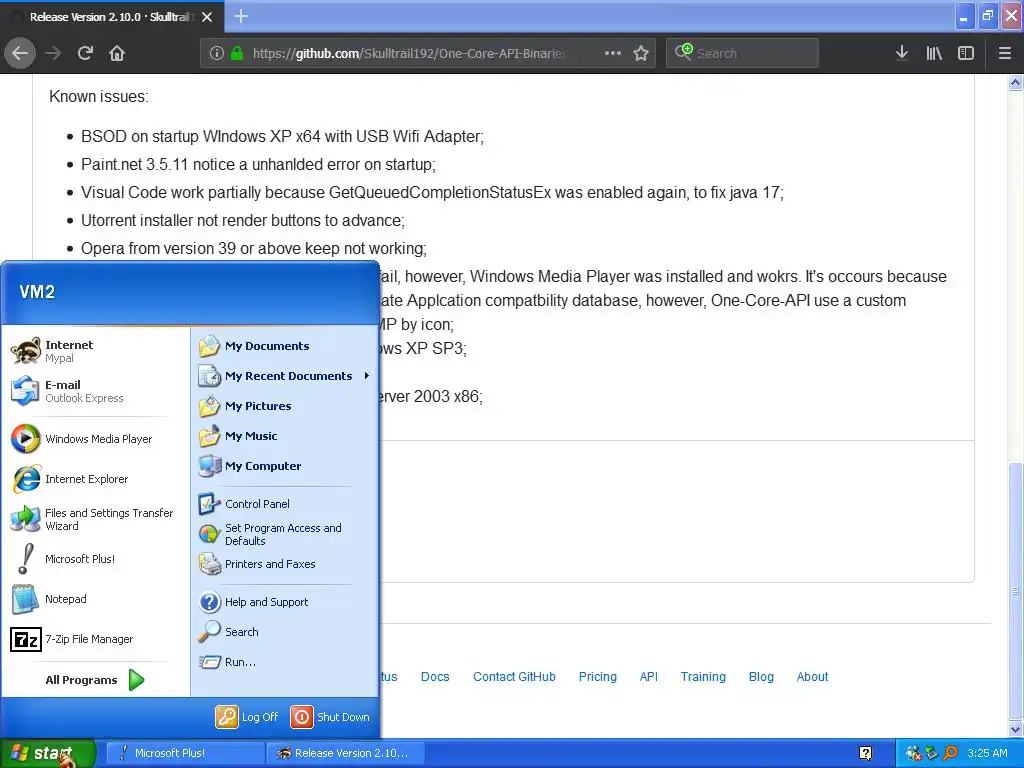Click the Shut Down button
This screenshot has width=1024, height=768.
330,717
